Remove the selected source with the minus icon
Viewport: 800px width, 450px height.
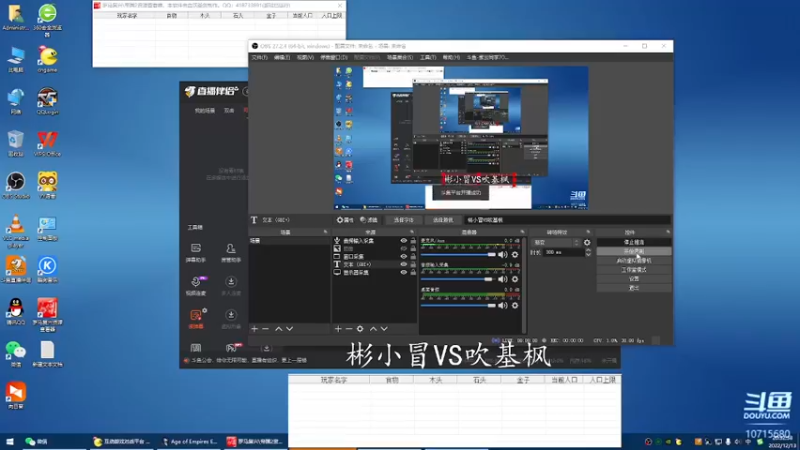coord(349,329)
